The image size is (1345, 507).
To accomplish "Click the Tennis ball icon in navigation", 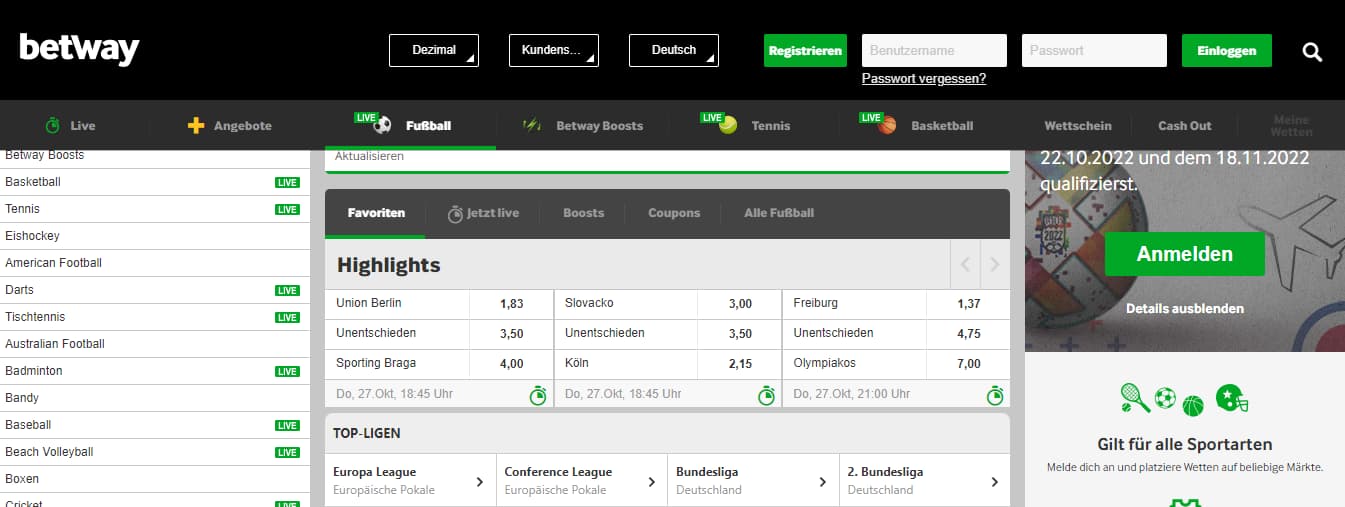I will [x=727, y=126].
